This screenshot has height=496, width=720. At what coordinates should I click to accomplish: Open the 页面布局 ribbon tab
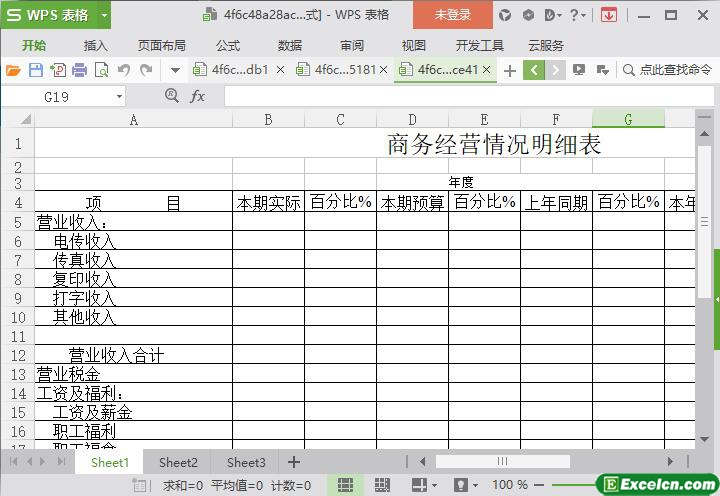point(162,45)
